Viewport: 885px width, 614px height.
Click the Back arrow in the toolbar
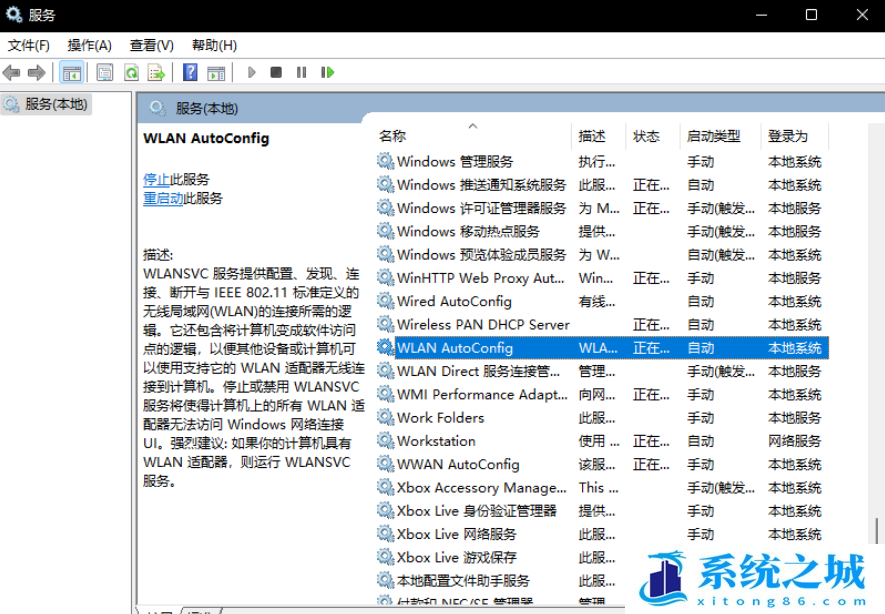[12, 73]
